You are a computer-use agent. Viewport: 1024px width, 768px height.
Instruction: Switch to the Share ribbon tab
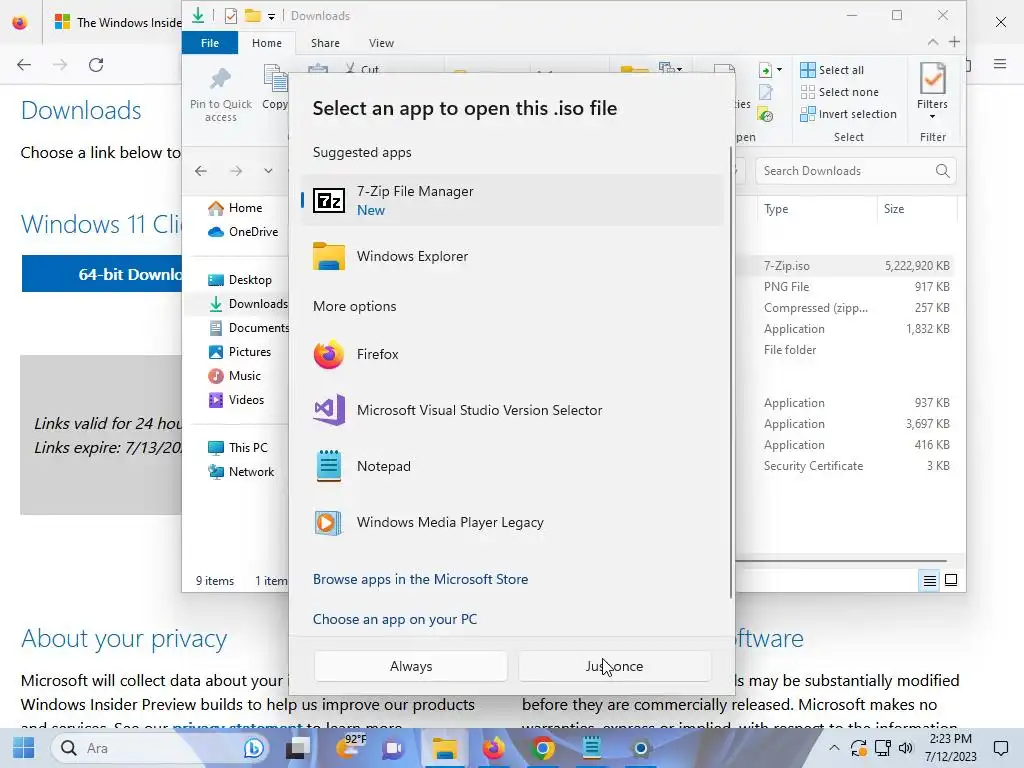(x=325, y=43)
